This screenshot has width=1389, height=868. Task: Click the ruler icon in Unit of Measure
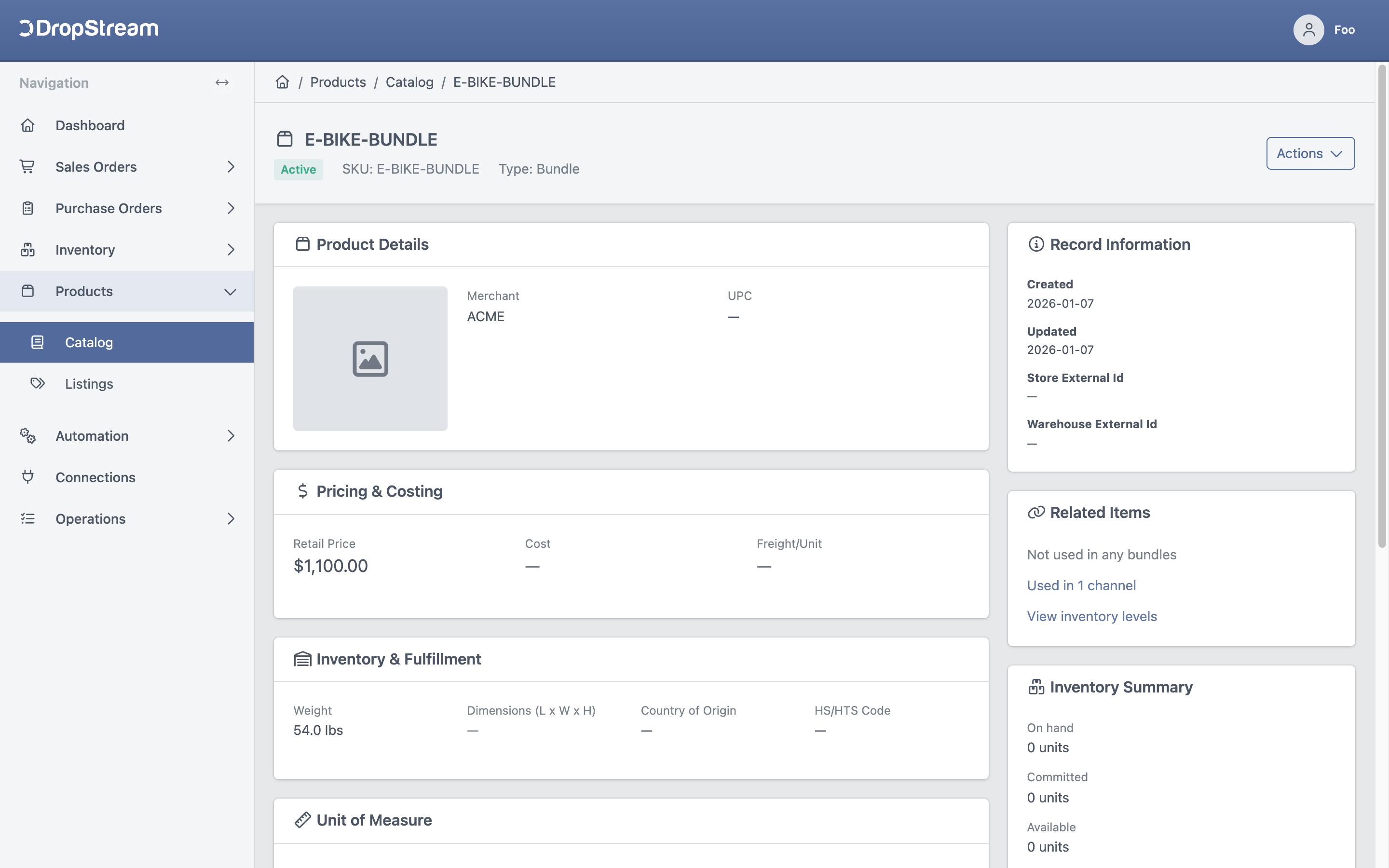pos(302,820)
